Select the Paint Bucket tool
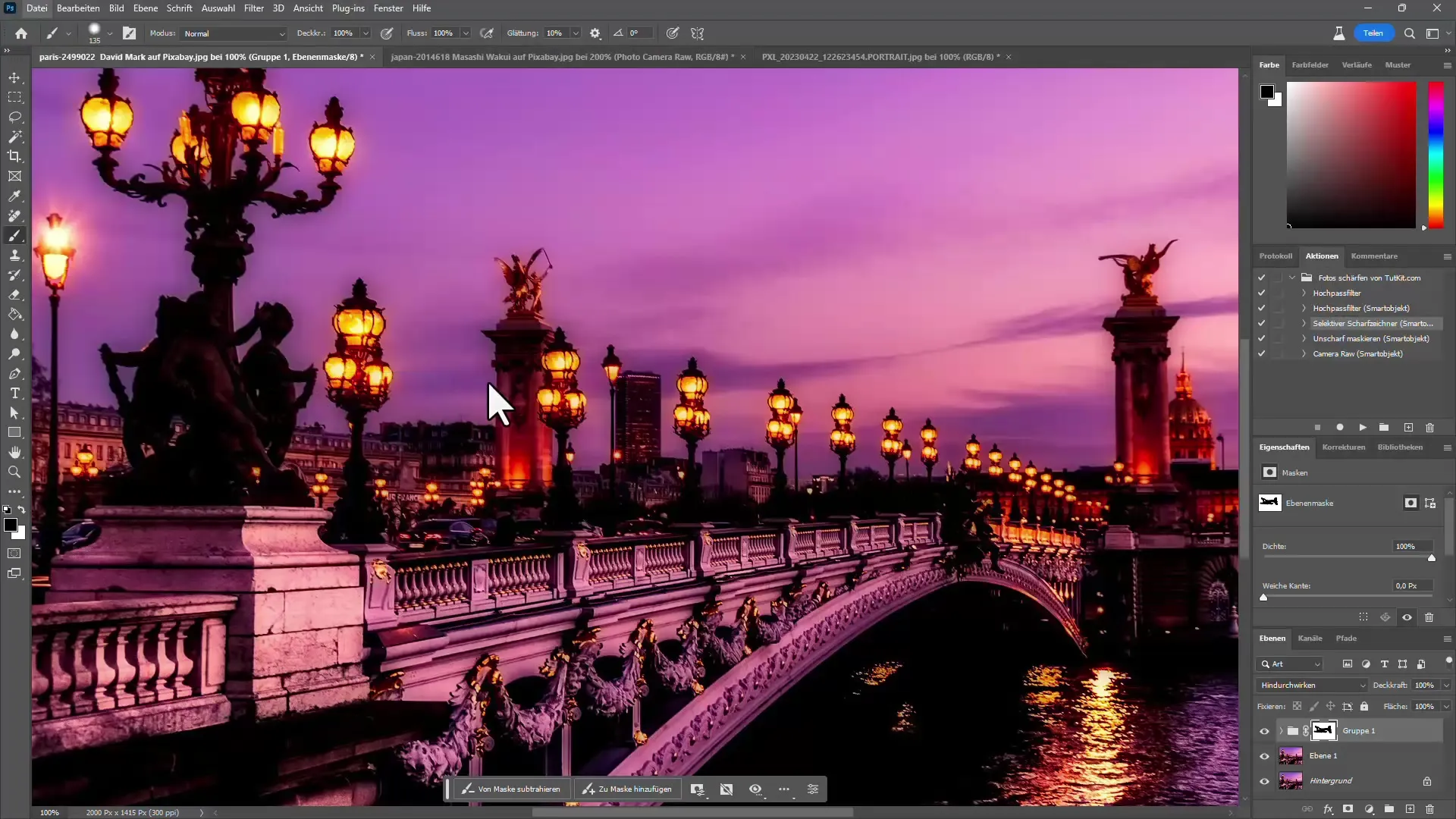 point(14,315)
